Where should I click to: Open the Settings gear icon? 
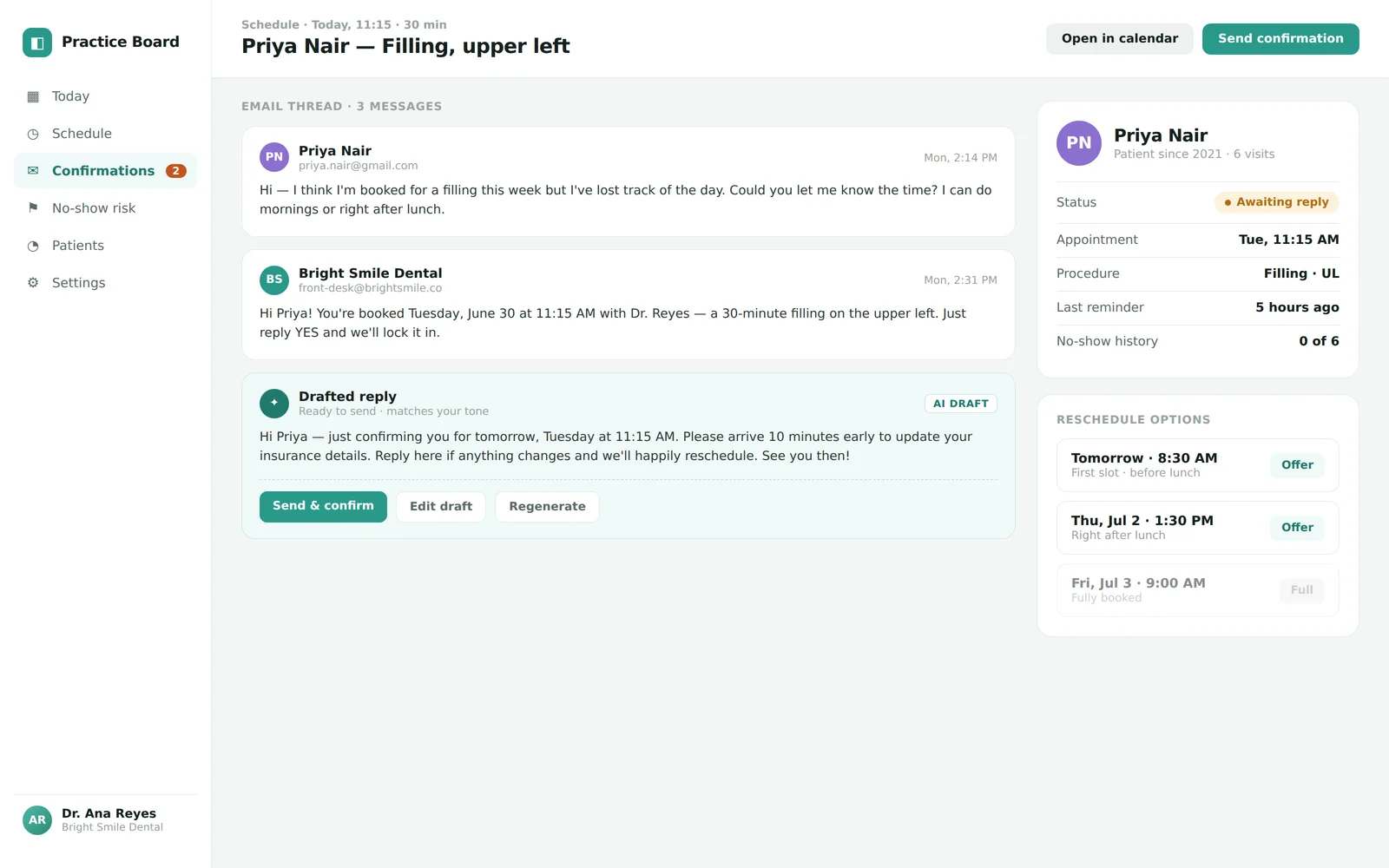point(33,283)
